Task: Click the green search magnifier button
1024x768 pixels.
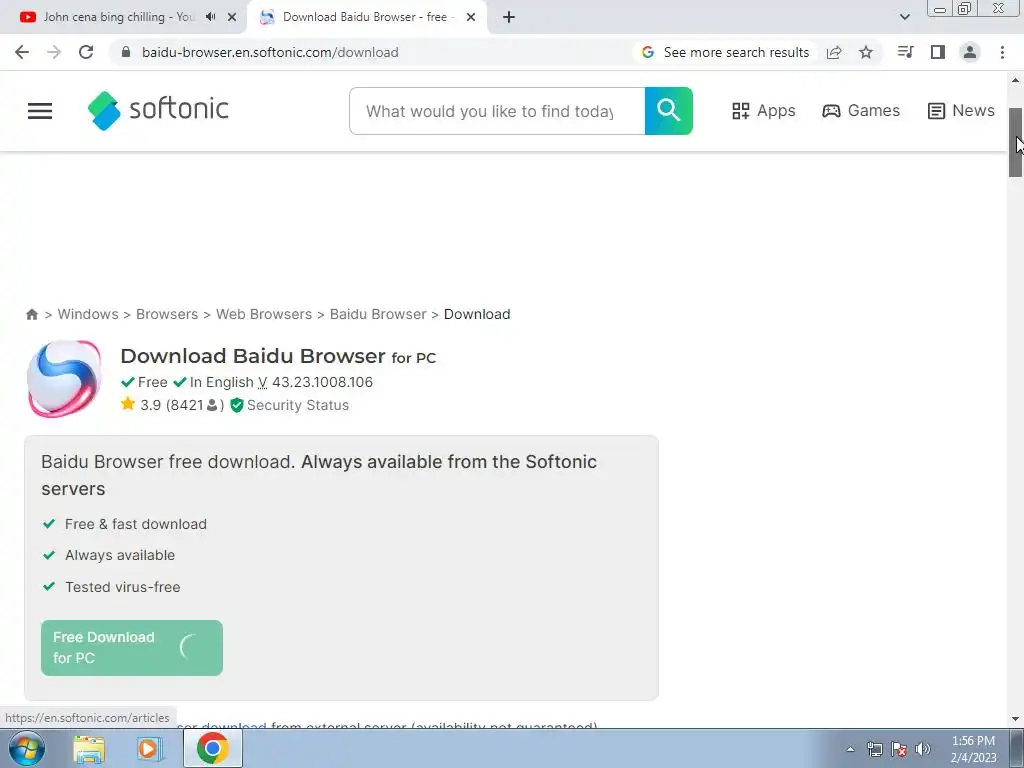Action: pos(669,111)
